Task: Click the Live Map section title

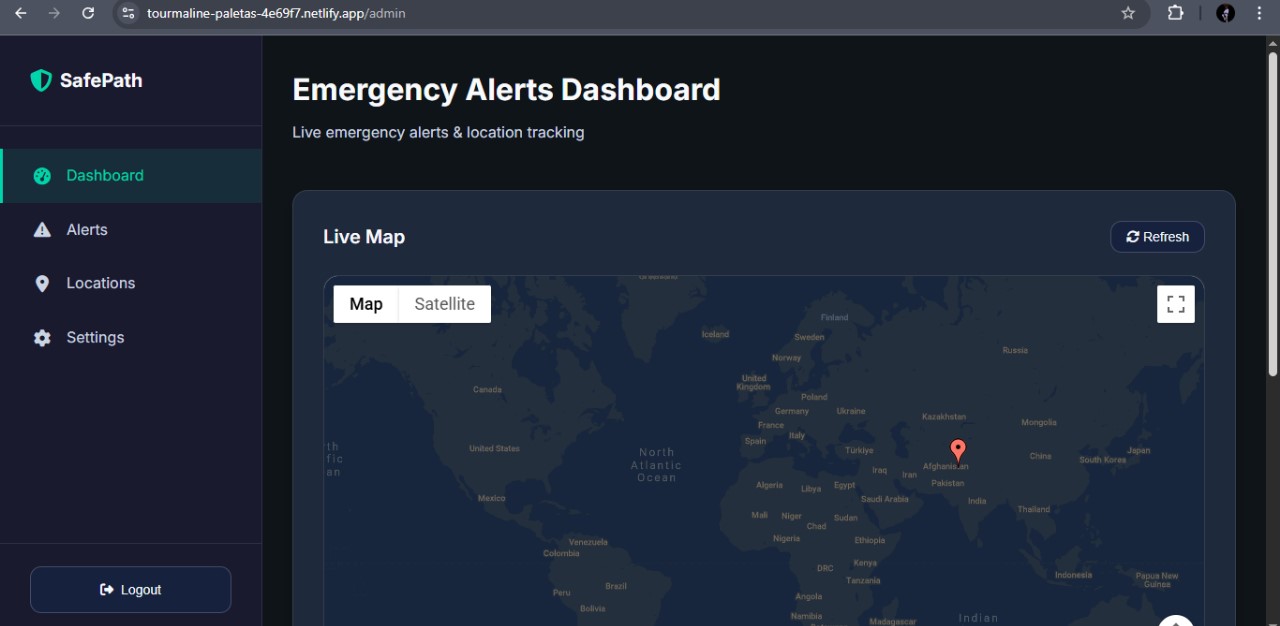Action: [x=364, y=237]
